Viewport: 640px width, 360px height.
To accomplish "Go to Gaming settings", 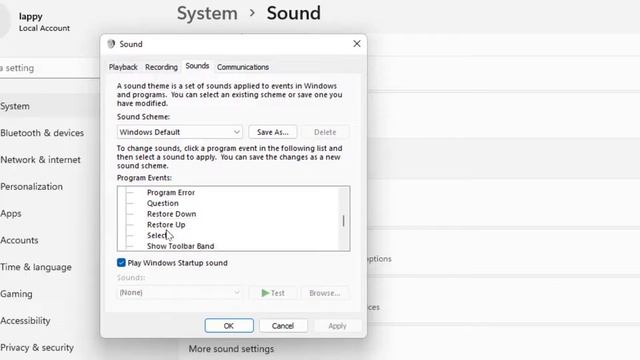I will 16,294.
